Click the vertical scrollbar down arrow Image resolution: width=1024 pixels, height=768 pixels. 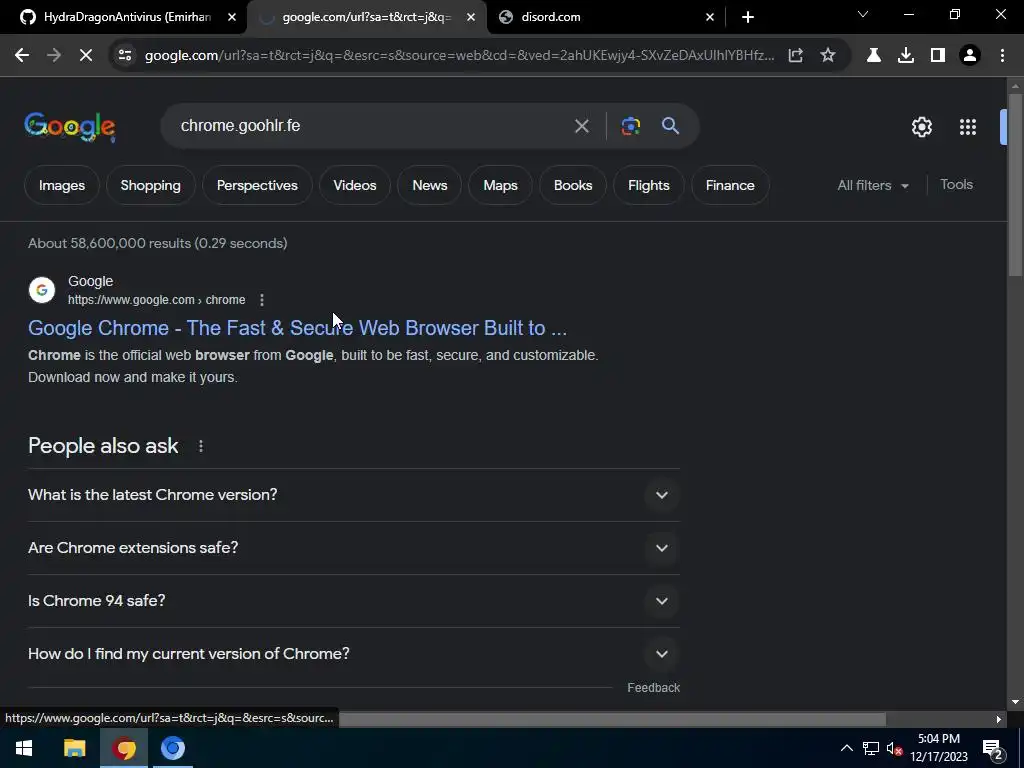coord(1015,703)
